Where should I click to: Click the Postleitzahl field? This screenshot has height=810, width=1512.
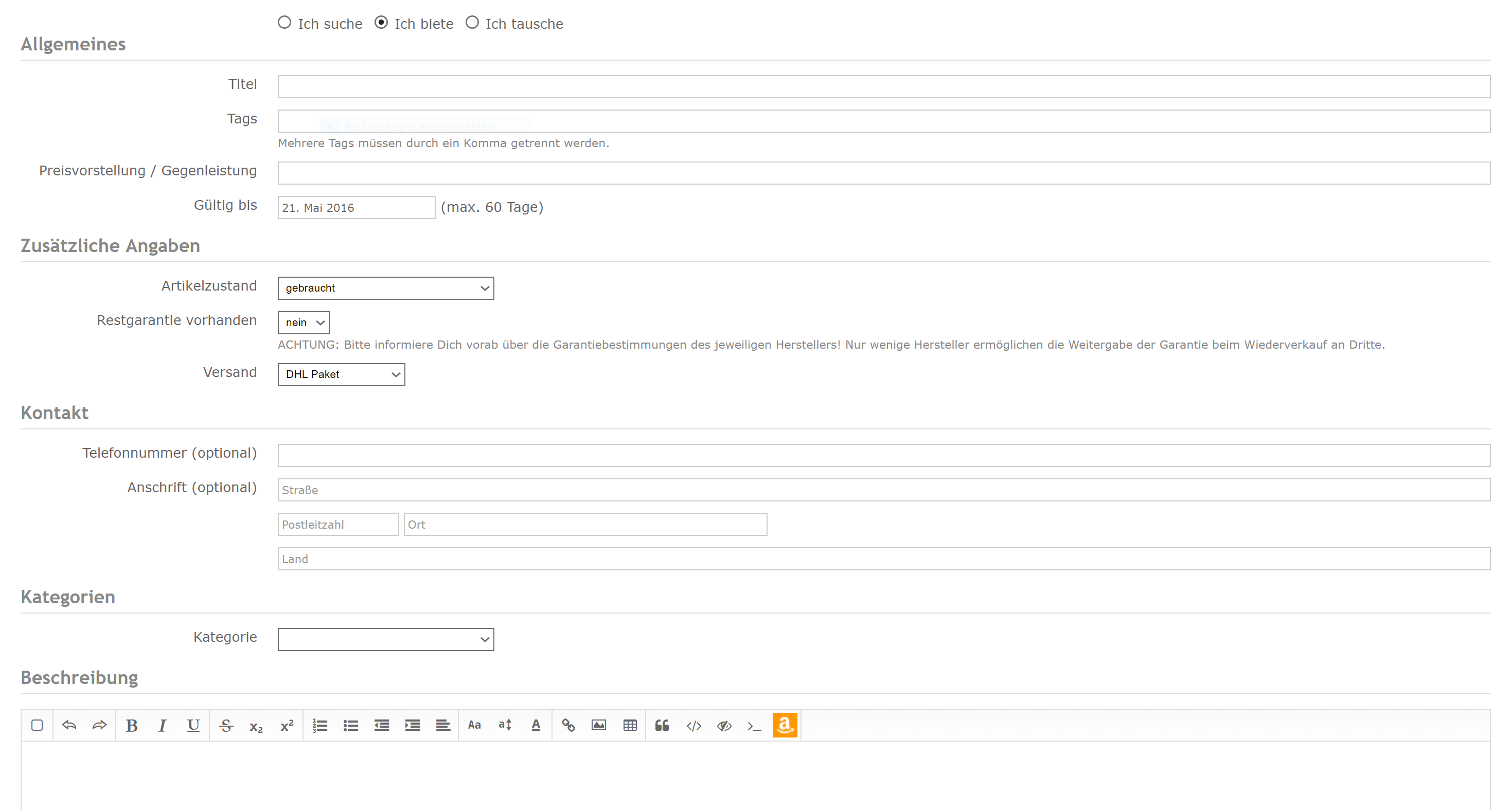(338, 525)
